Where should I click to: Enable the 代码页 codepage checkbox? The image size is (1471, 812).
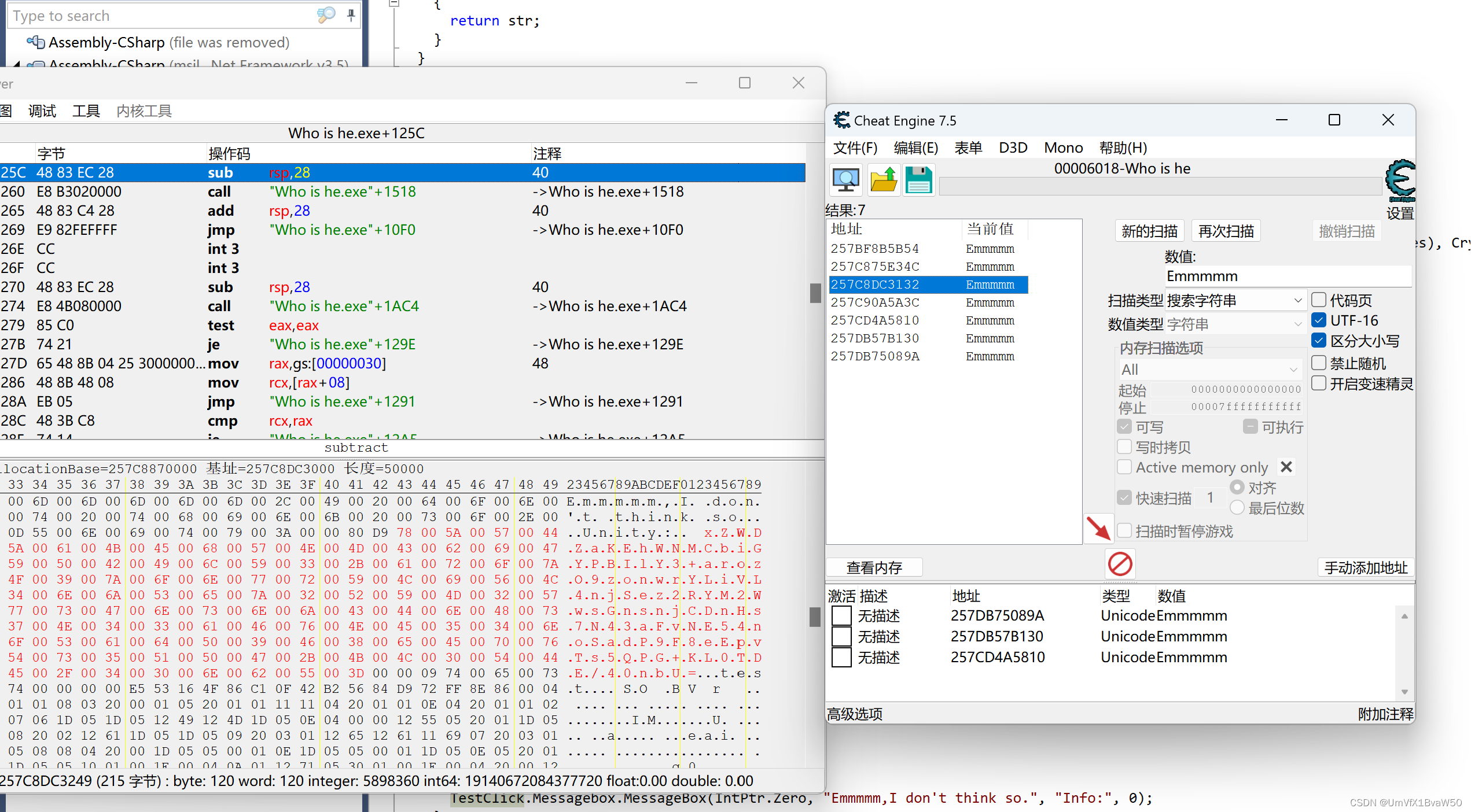click(1318, 300)
